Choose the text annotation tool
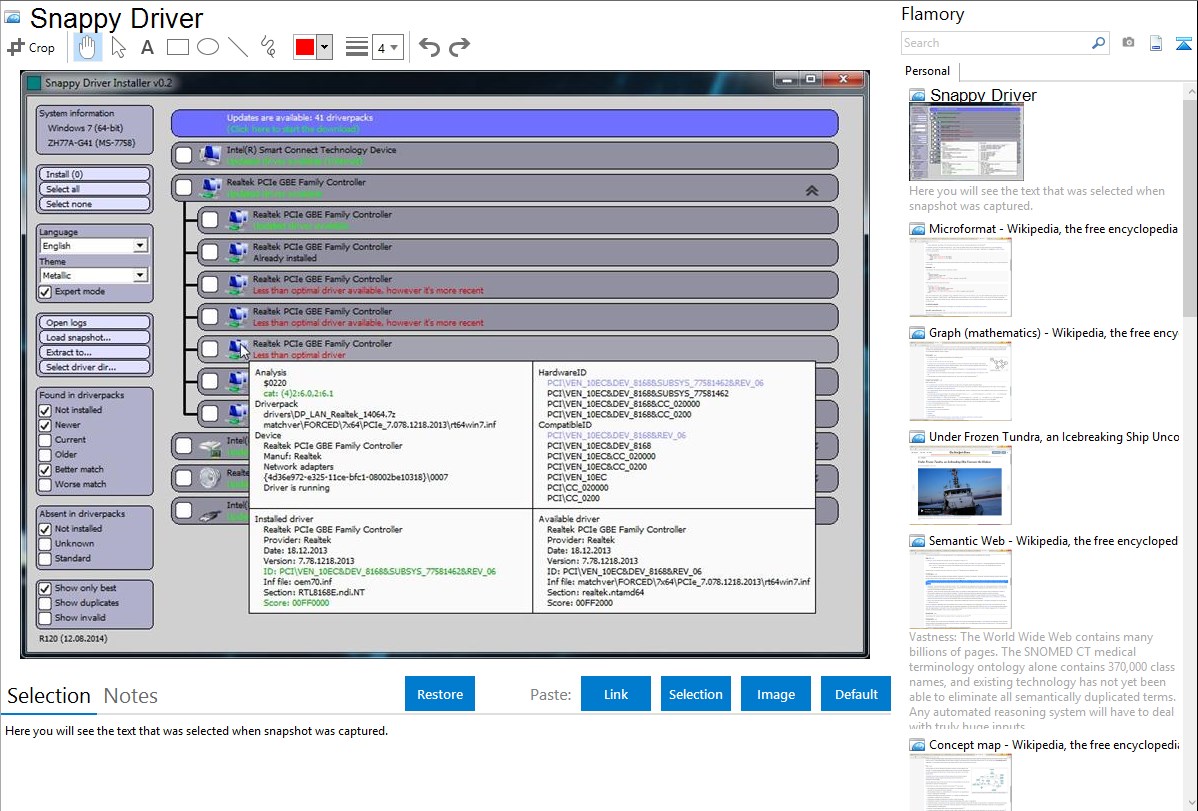 [x=147, y=47]
